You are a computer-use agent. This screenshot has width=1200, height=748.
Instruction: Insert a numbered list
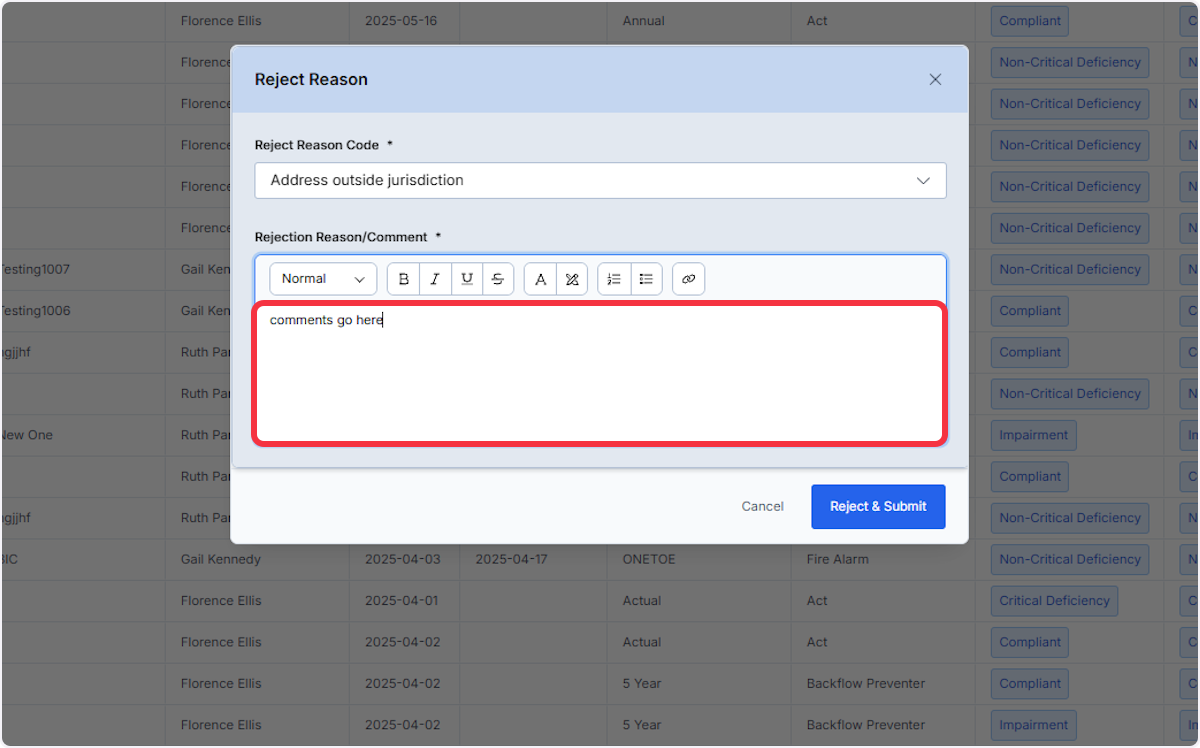(615, 280)
